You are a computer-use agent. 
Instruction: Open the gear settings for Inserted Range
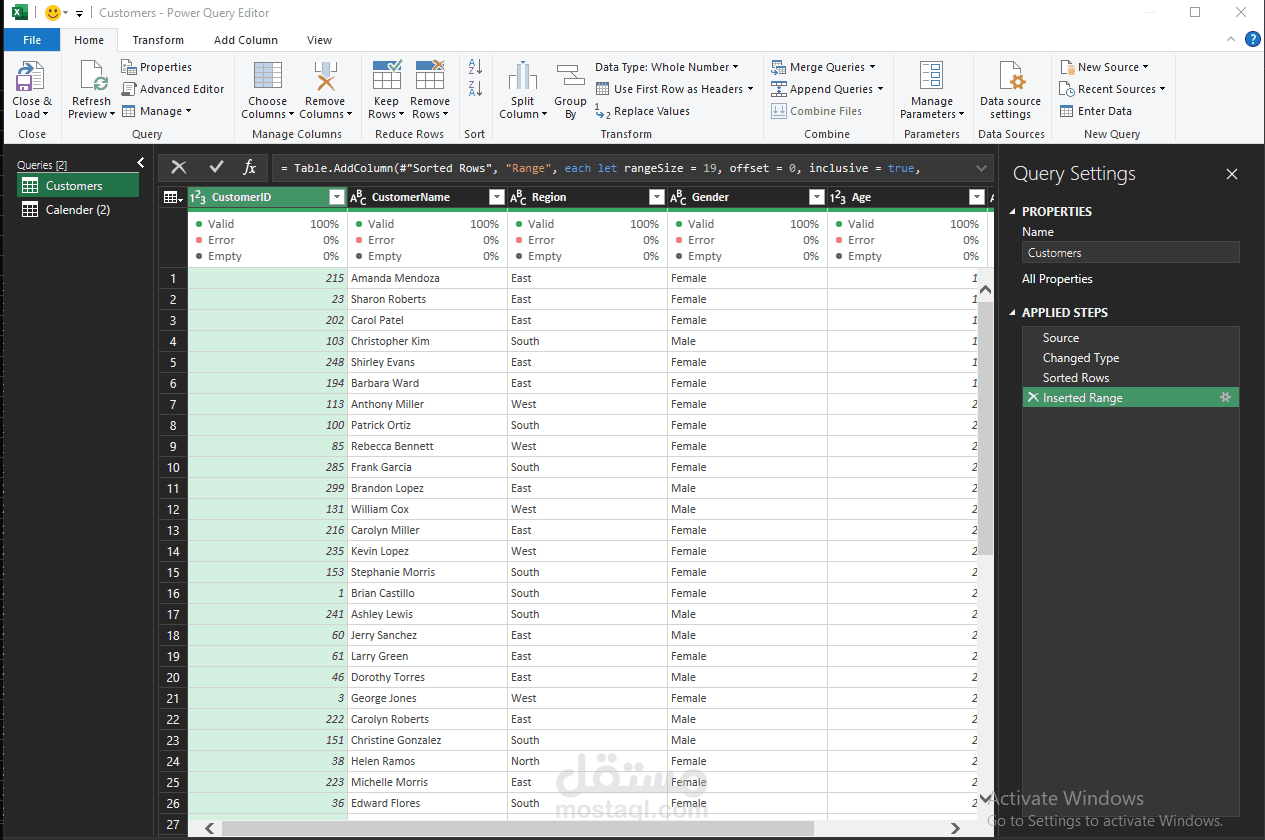pyautogui.click(x=1225, y=397)
